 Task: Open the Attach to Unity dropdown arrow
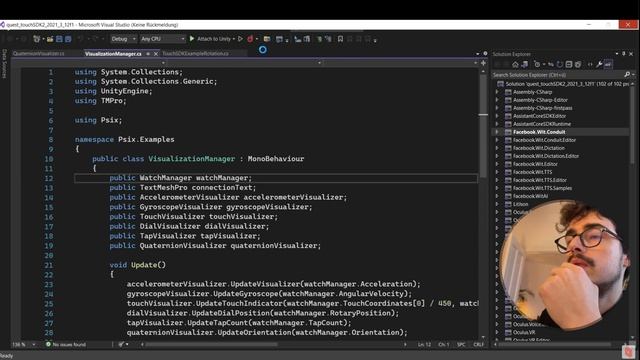coord(234,39)
